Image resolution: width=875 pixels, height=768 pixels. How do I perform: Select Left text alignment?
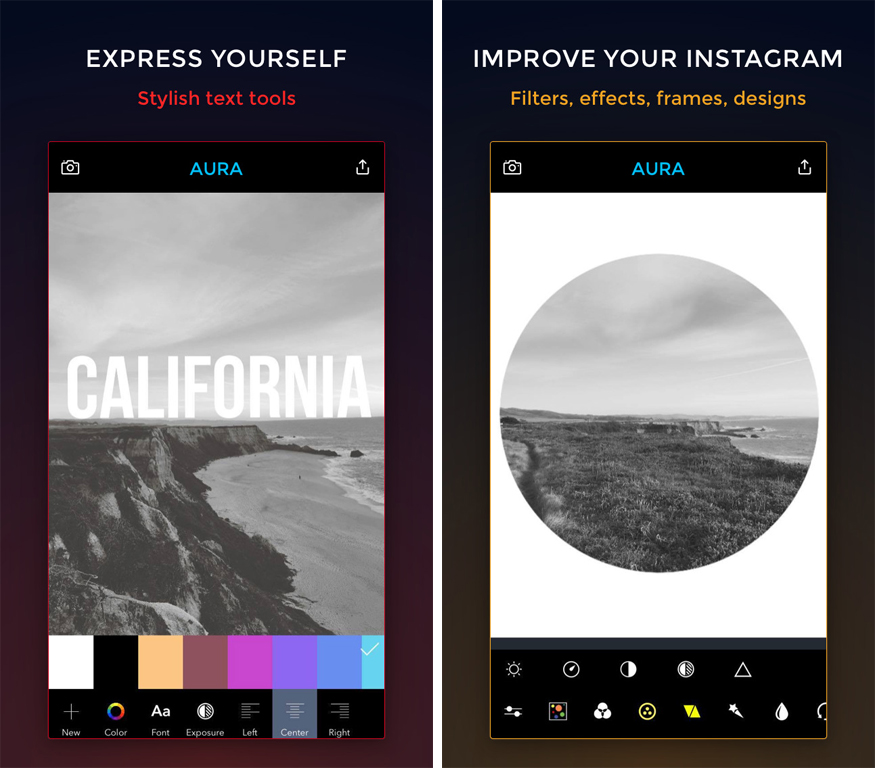tap(250, 719)
